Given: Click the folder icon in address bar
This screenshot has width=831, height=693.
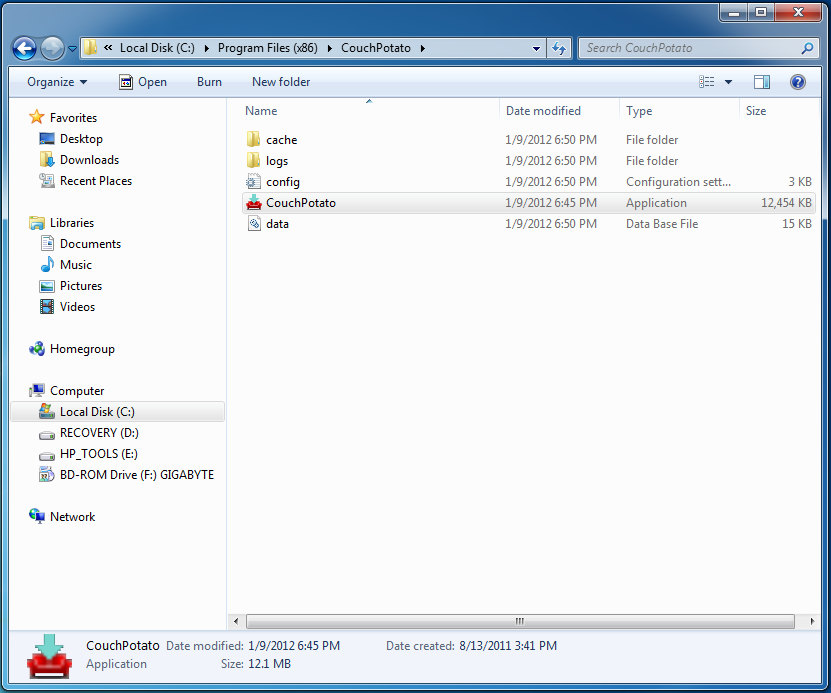Looking at the screenshot, I should (x=91, y=48).
